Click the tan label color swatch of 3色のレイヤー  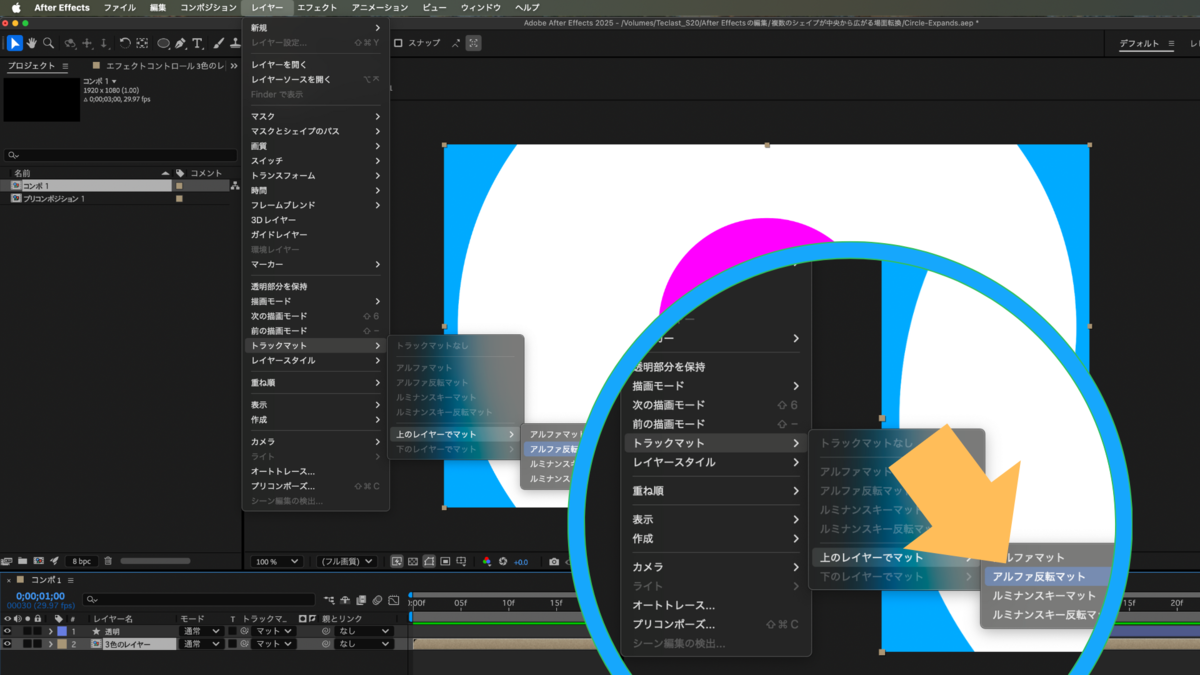click(62, 644)
